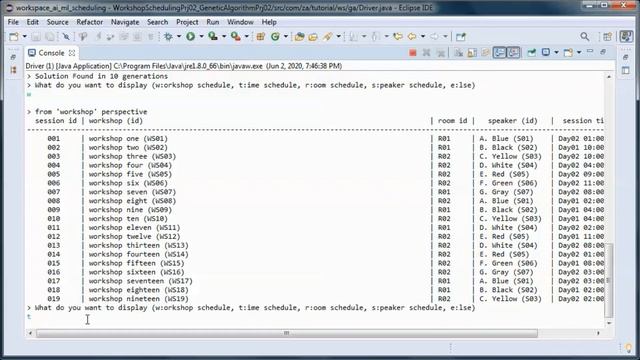This screenshot has width=640, height=360.
Task: Maximize the Console view panel
Action: click(x=603, y=52)
